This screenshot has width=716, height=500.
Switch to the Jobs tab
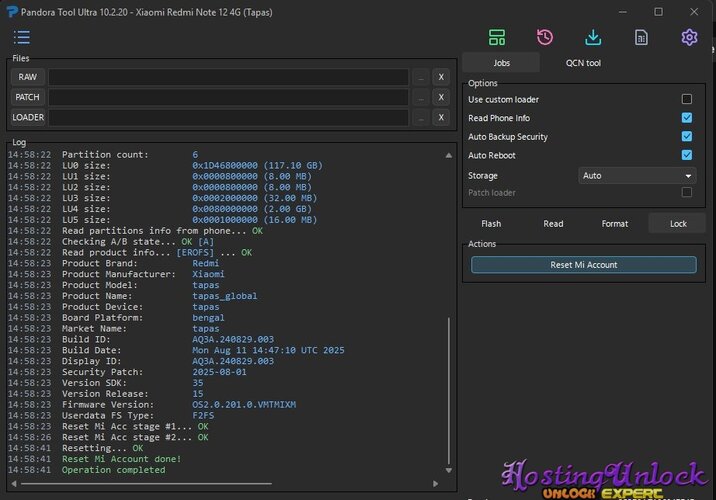[x=501, y=63]
